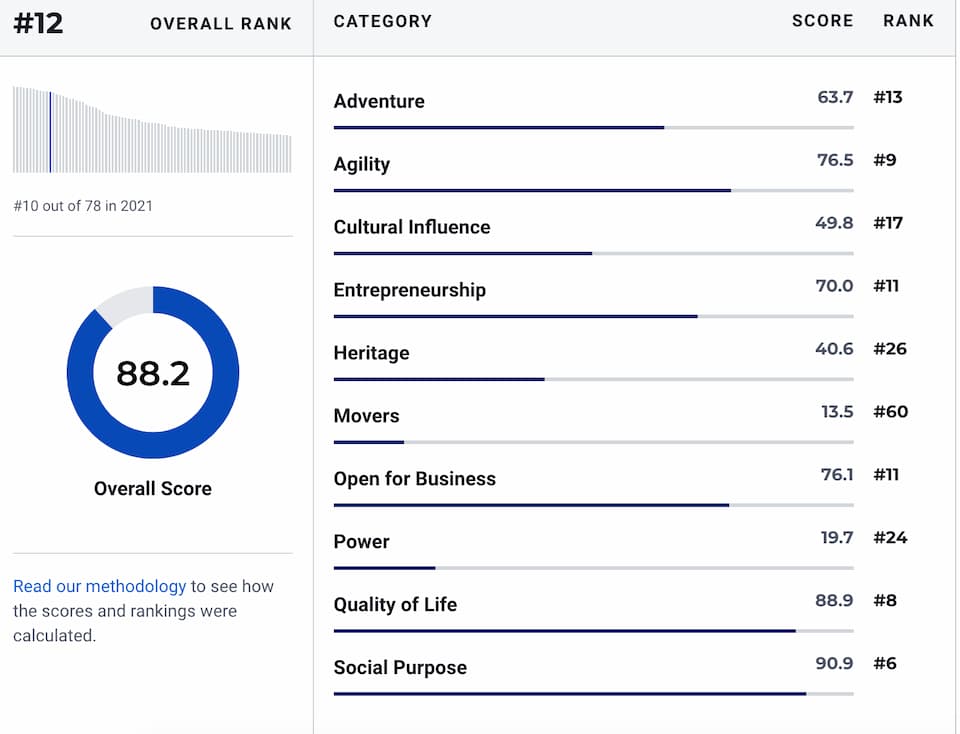Viewport: 960px width, 734px height.
Task: Click the SCORE column header
Action: (x=822, y=21)
